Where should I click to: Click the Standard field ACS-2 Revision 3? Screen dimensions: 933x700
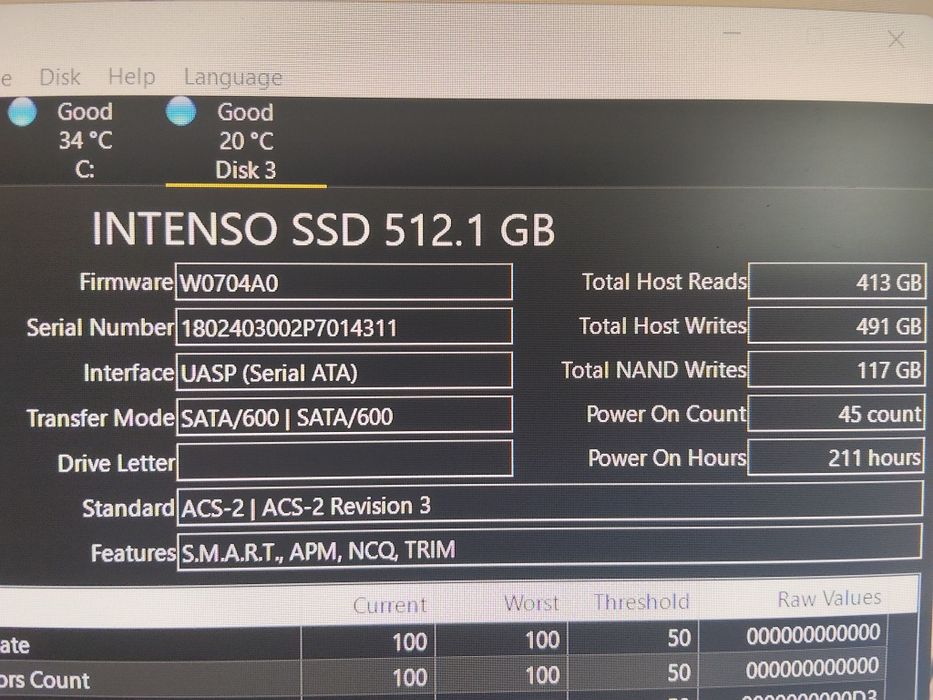[550, 505]
